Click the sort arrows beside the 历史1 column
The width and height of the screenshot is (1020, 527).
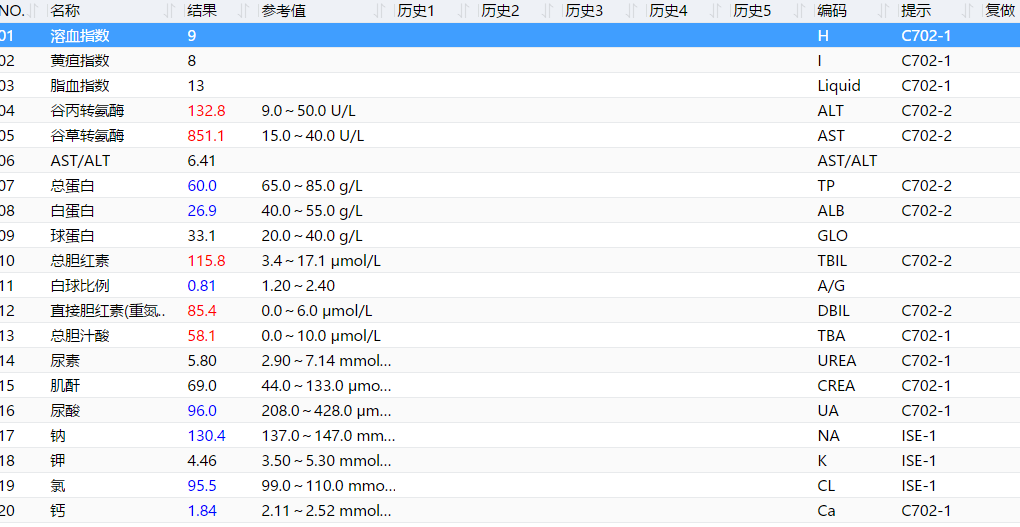click(464, 11)
